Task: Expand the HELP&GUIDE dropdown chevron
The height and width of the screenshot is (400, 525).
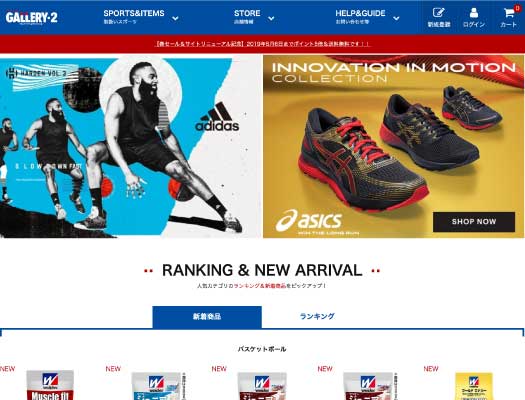Action: click(x=396, y=18)
